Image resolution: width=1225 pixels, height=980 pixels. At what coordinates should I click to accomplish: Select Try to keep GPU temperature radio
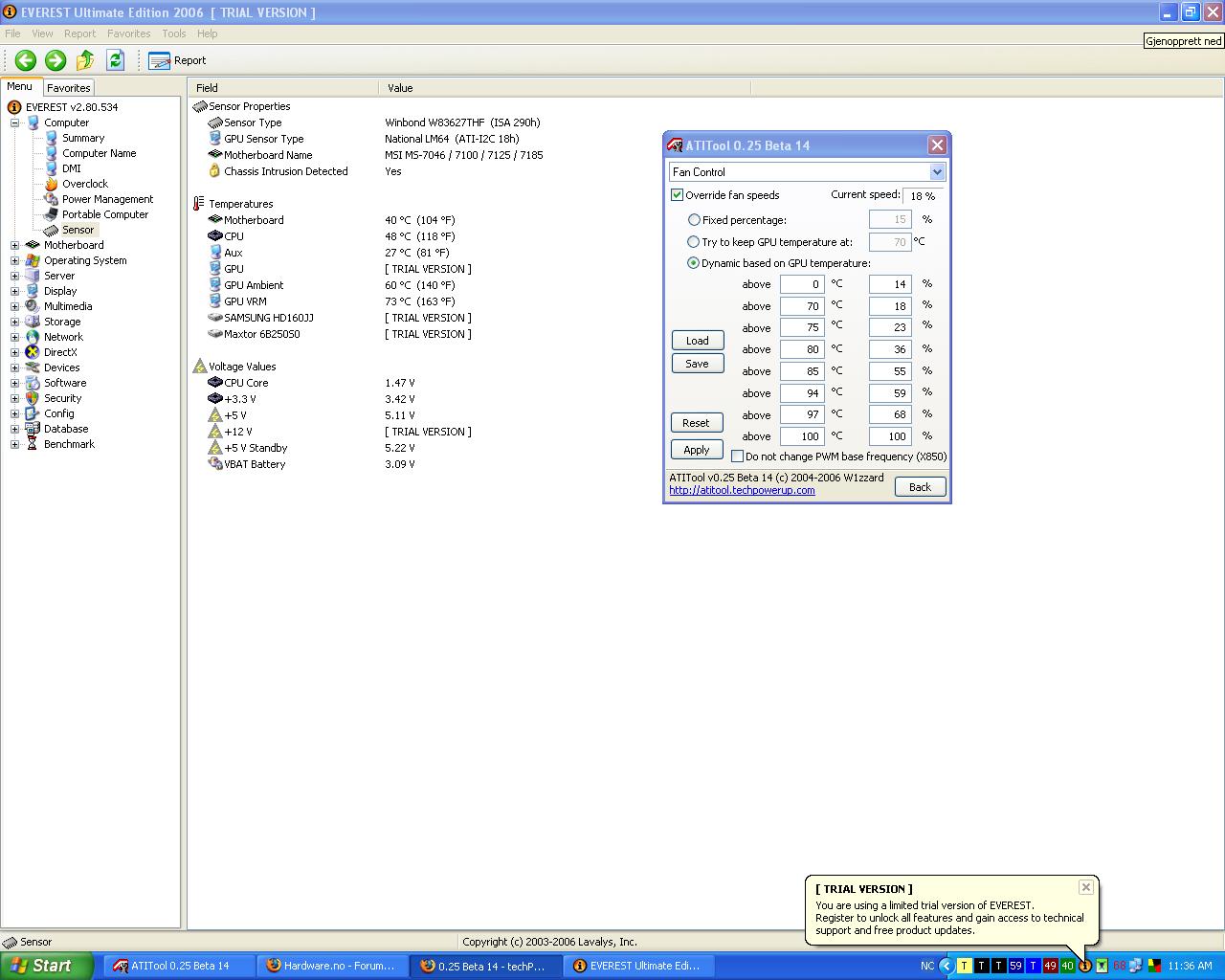[694, 242]
